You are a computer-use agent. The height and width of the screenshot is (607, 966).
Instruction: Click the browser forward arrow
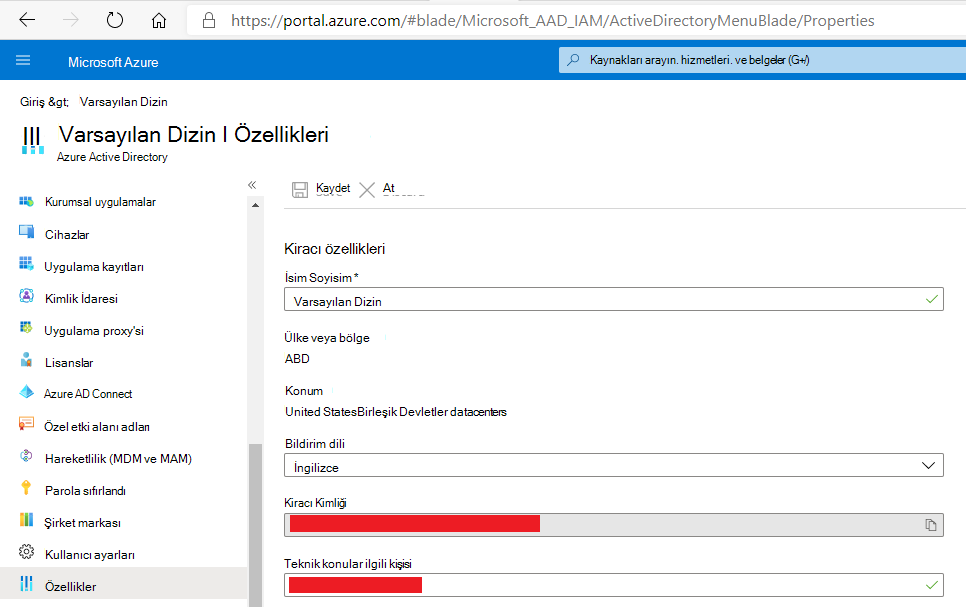[x=71, y=20]
